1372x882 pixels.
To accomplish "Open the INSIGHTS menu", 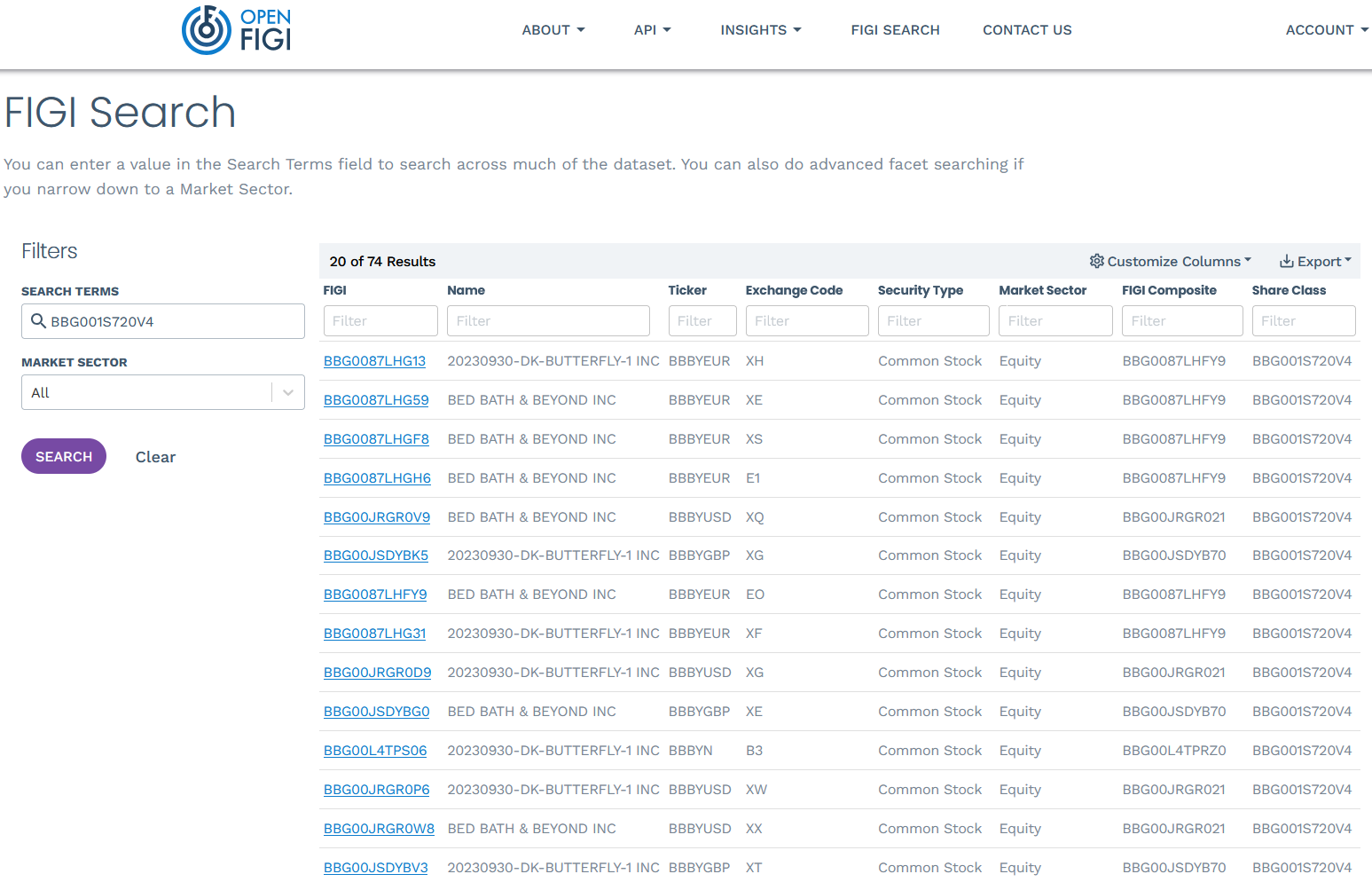I will tap(761, 30).
